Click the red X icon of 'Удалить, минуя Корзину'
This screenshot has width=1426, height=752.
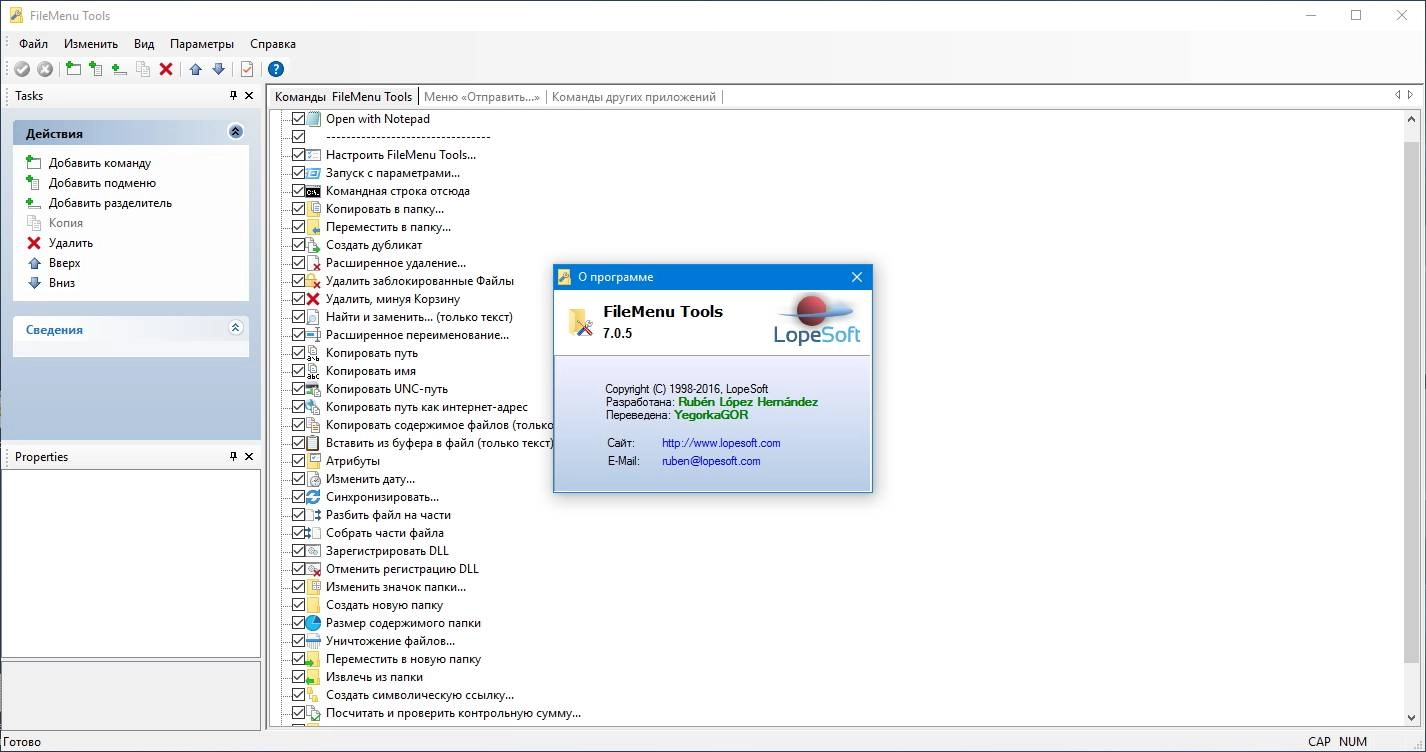(314, 299)
